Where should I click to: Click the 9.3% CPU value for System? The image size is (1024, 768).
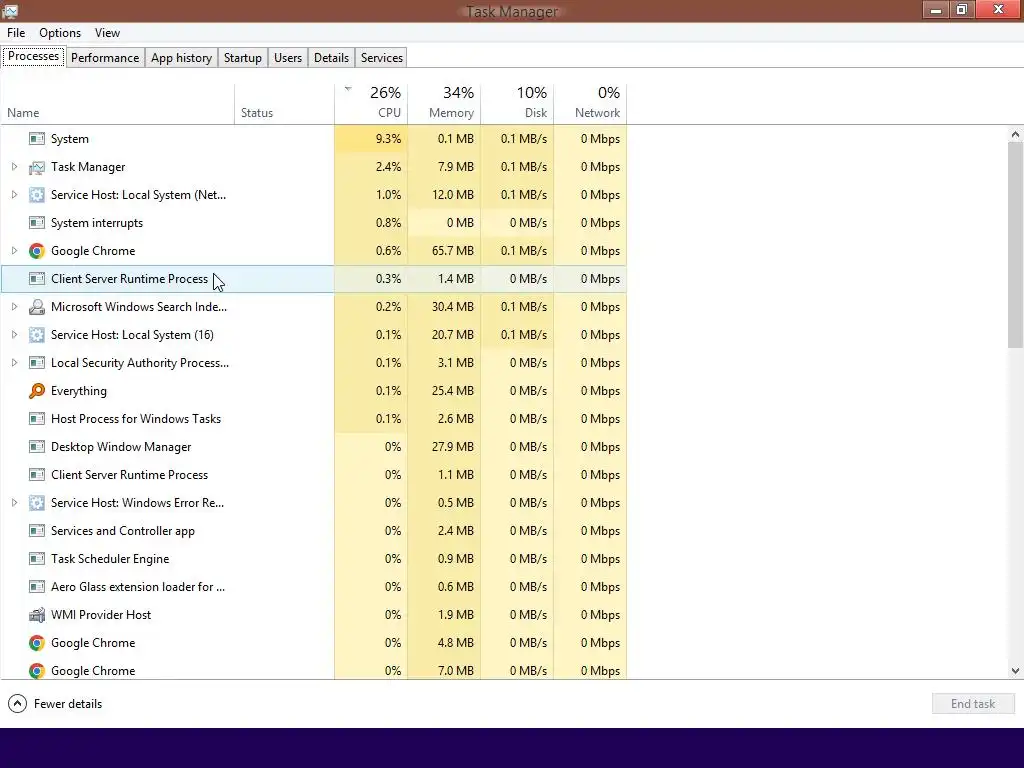(389, 138)
